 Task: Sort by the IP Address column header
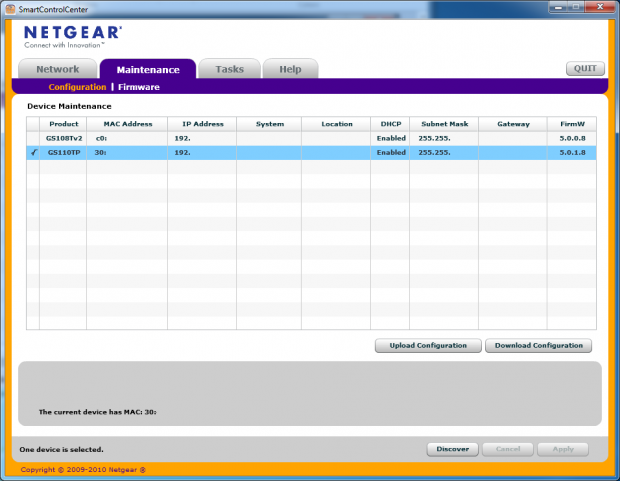pos(202,124)
